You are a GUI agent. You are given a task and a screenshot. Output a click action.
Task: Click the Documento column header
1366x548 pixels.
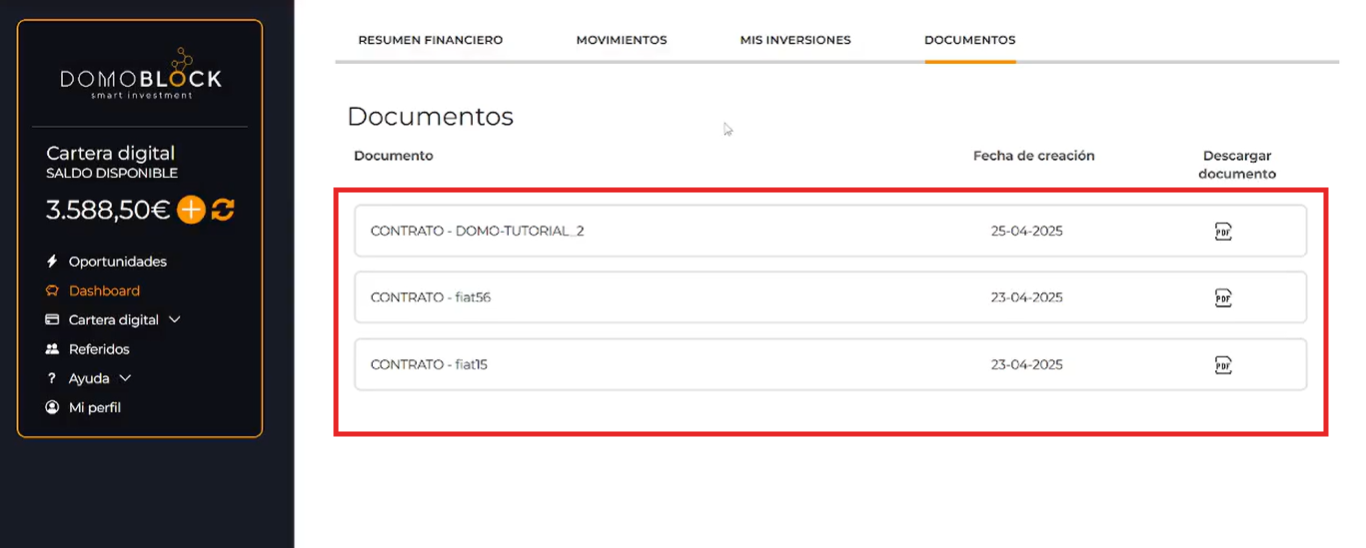(394, 156)
